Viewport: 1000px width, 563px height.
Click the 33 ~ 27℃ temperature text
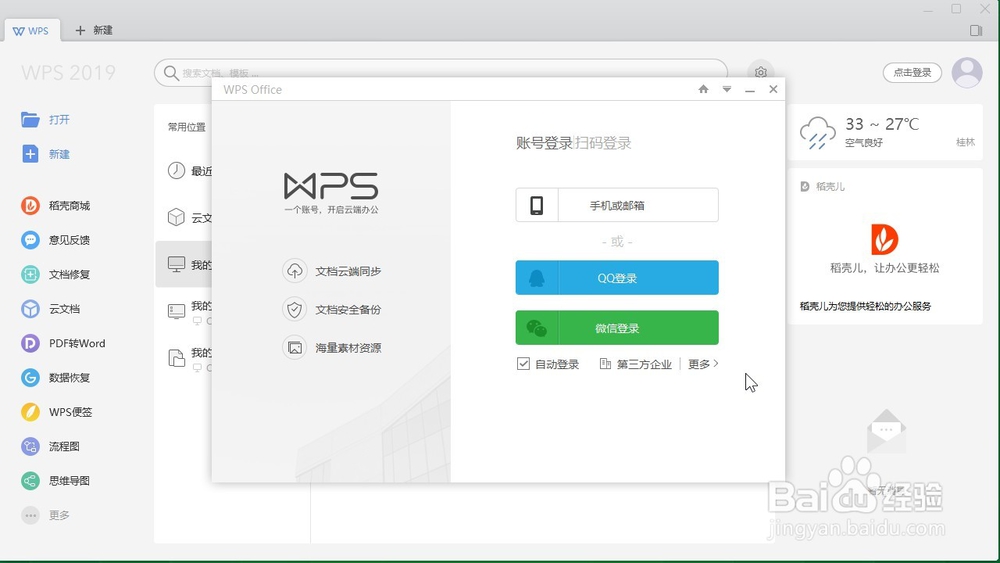882,124
